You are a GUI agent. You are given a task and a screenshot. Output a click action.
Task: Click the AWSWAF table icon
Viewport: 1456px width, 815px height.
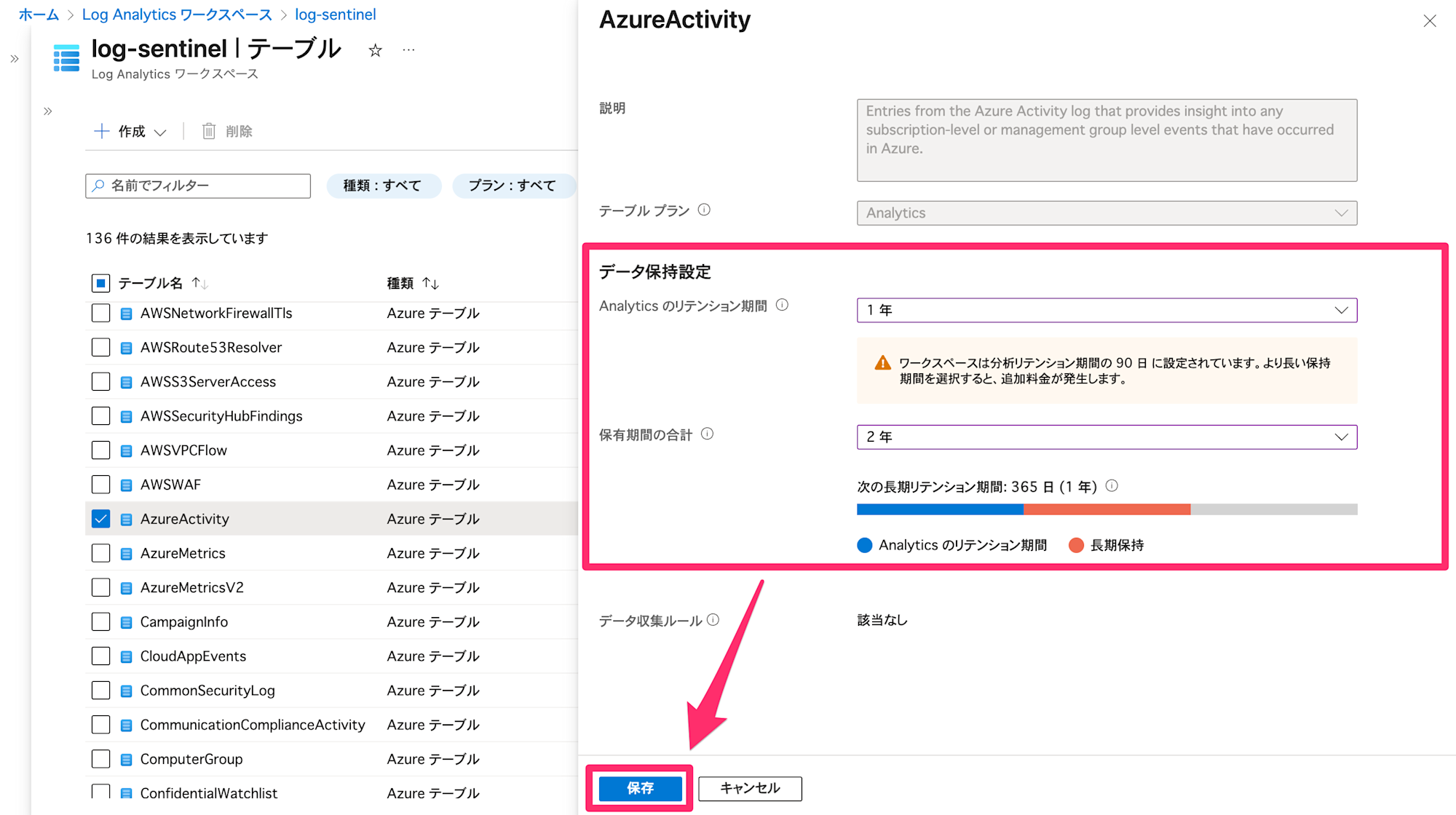126,485
